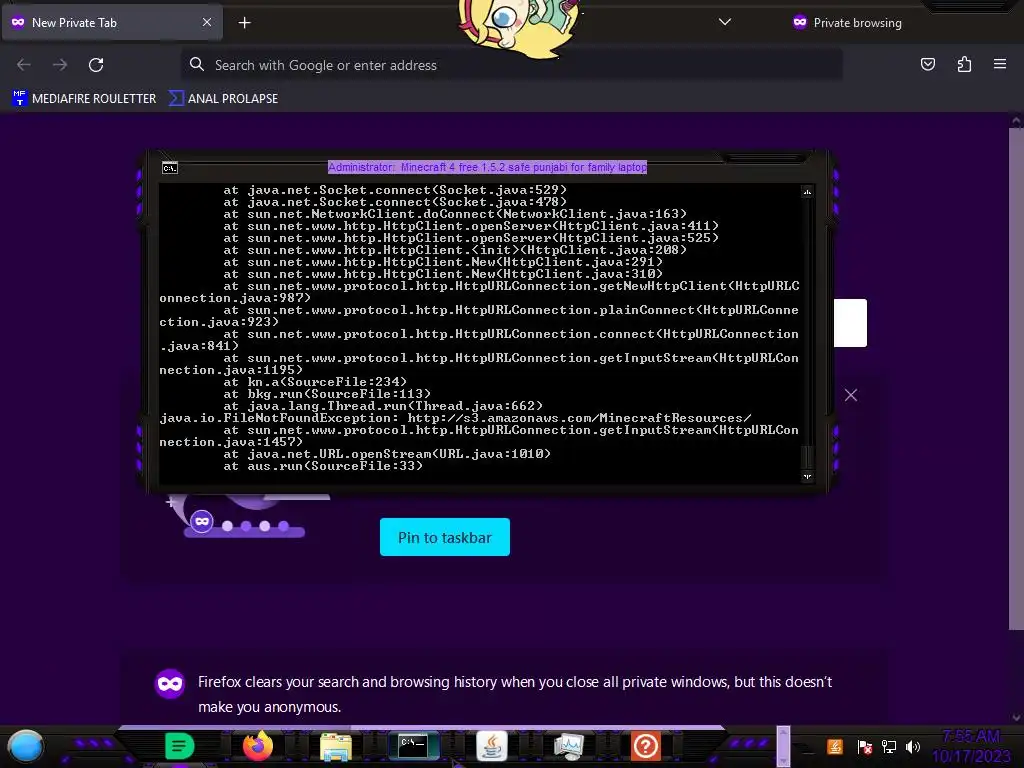Click the network tray icon
Image resolution: width=1024 pixels, height=768 pixels.
click(x=889, y=746)
